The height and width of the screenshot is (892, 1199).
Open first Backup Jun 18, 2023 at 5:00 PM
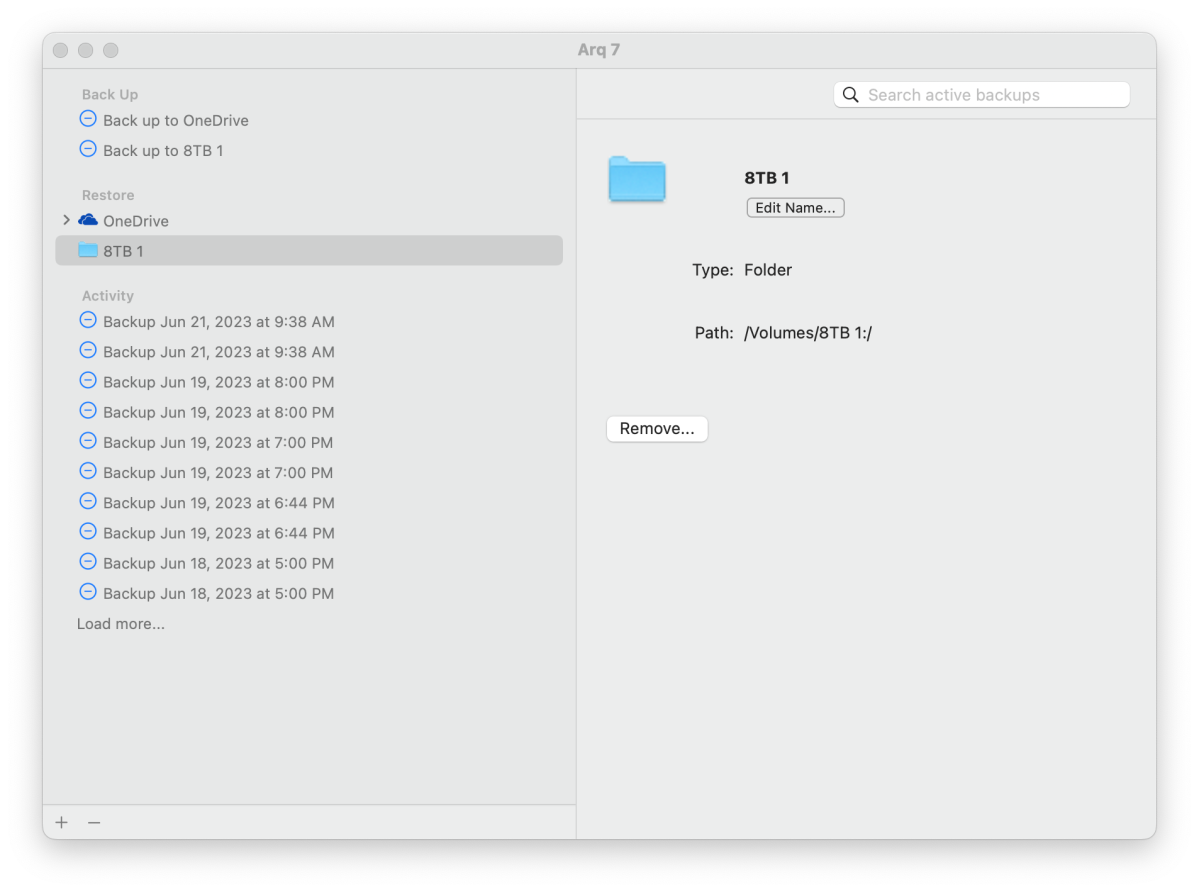(218, 563)
